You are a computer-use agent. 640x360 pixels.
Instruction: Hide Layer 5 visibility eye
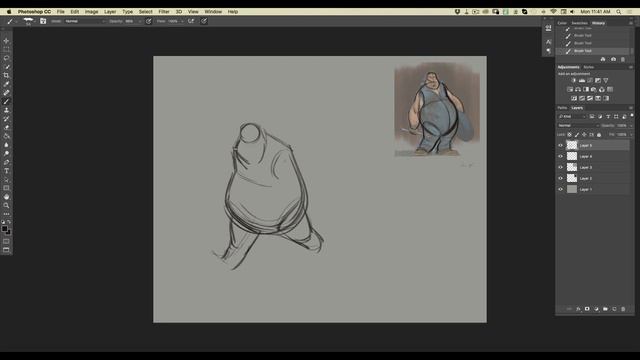pyautogui.click(x=560, y=145)
